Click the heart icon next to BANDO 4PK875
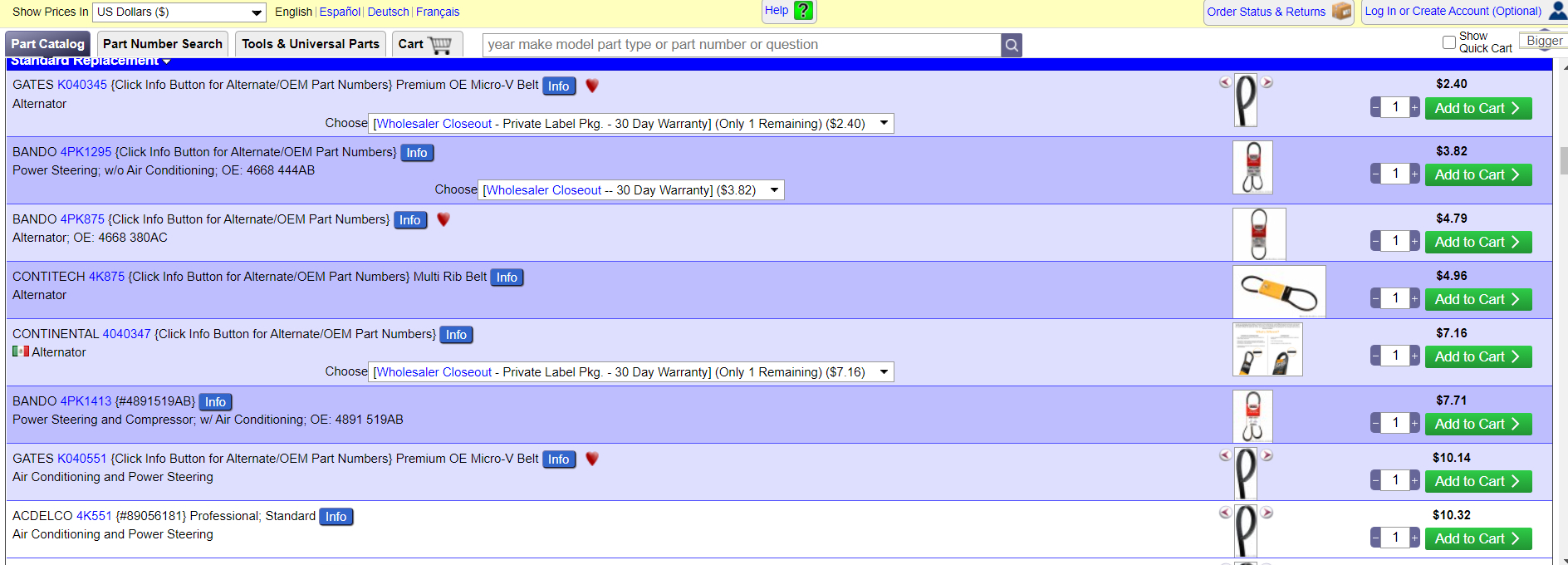 click(443, 219)
